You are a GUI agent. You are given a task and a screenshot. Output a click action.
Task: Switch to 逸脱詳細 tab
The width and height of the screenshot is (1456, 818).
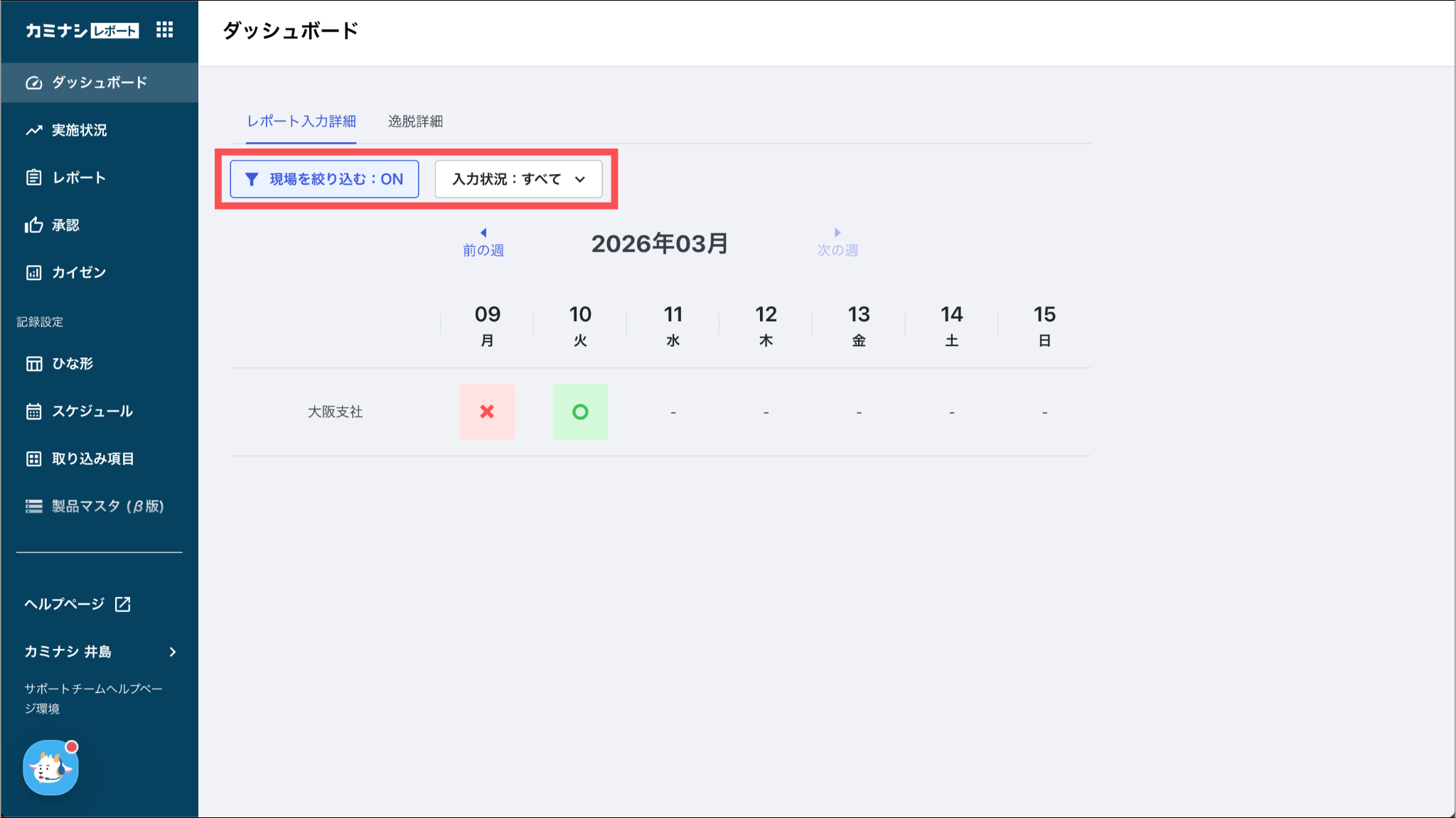coord(415,122)
